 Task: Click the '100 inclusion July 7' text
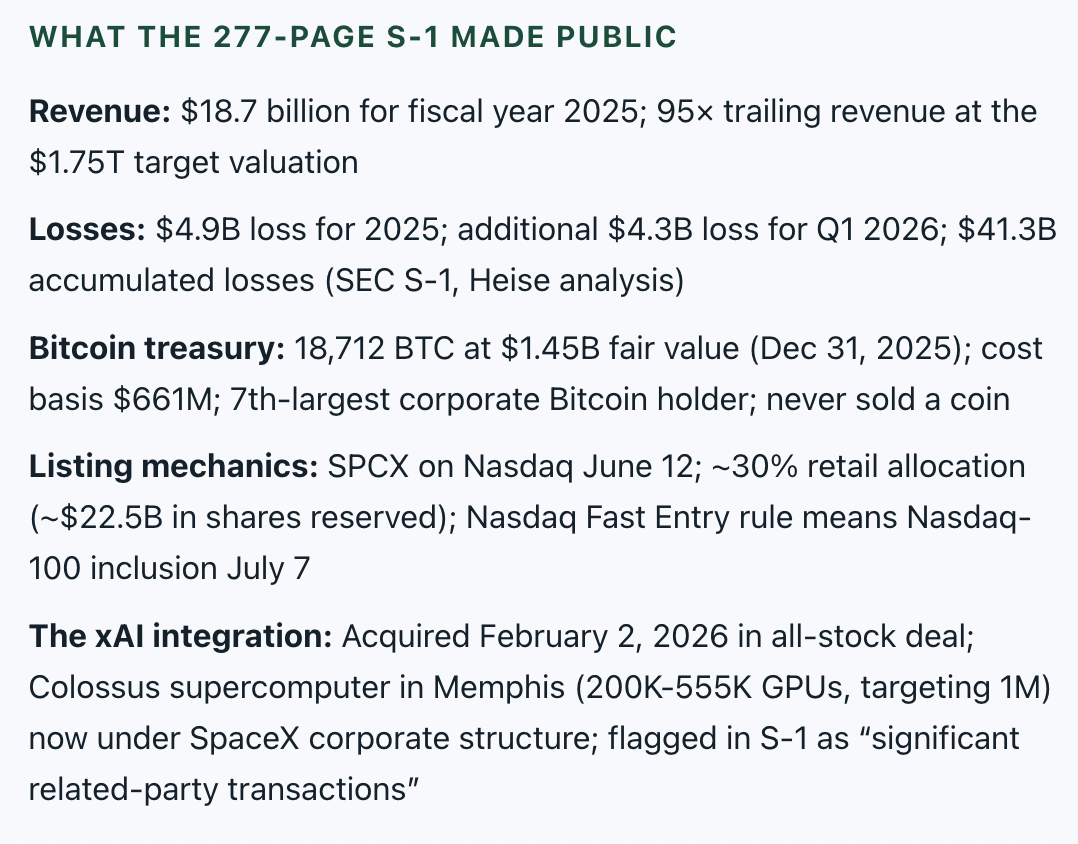[169, 569]
